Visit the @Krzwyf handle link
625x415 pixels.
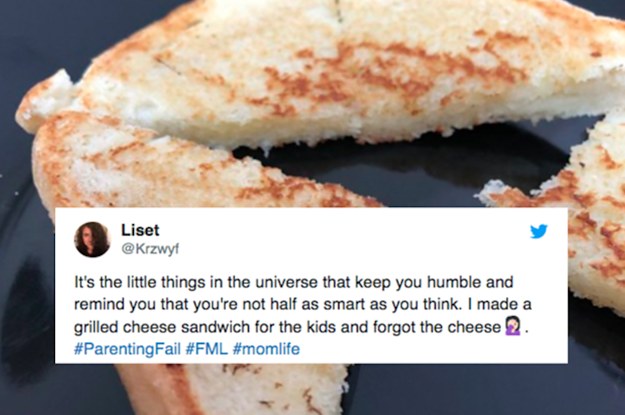150,249
